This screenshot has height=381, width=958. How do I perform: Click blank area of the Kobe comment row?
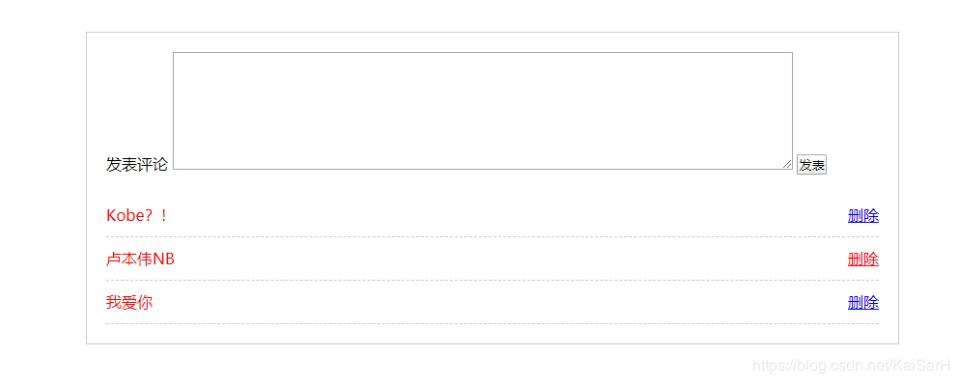click(507, 216)
